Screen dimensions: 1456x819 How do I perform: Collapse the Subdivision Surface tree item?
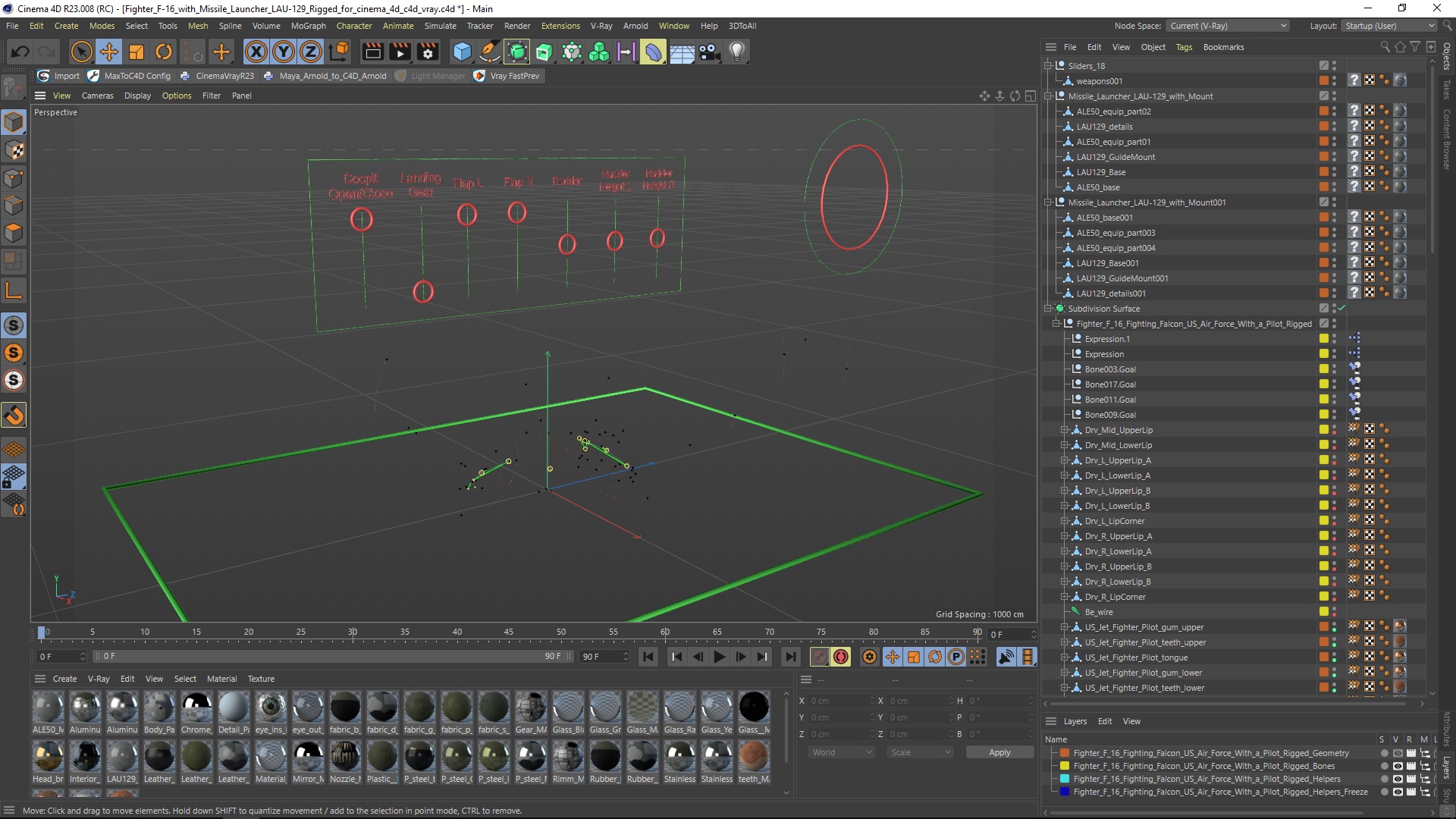click(1049, 309)
